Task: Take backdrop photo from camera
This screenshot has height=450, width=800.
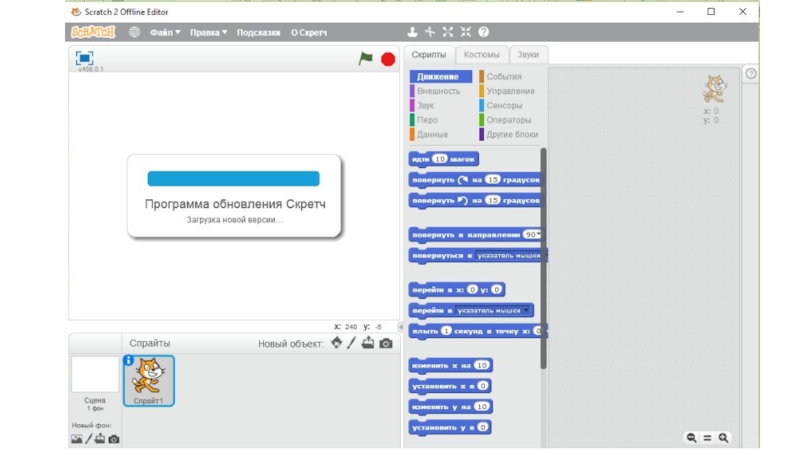Action: (114, 439)
